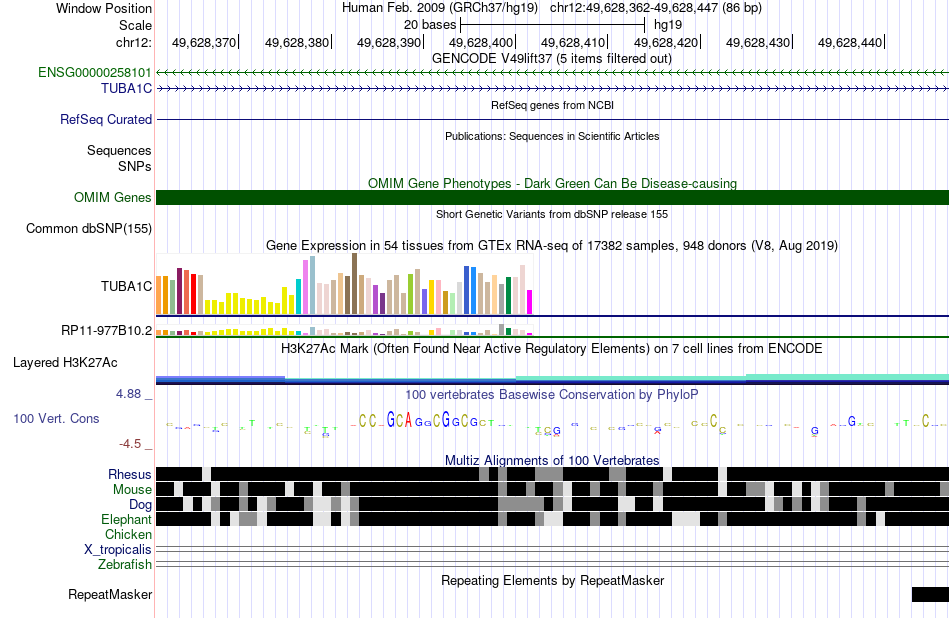Select the Rhesus alignment row label

(x=130, y=474)
